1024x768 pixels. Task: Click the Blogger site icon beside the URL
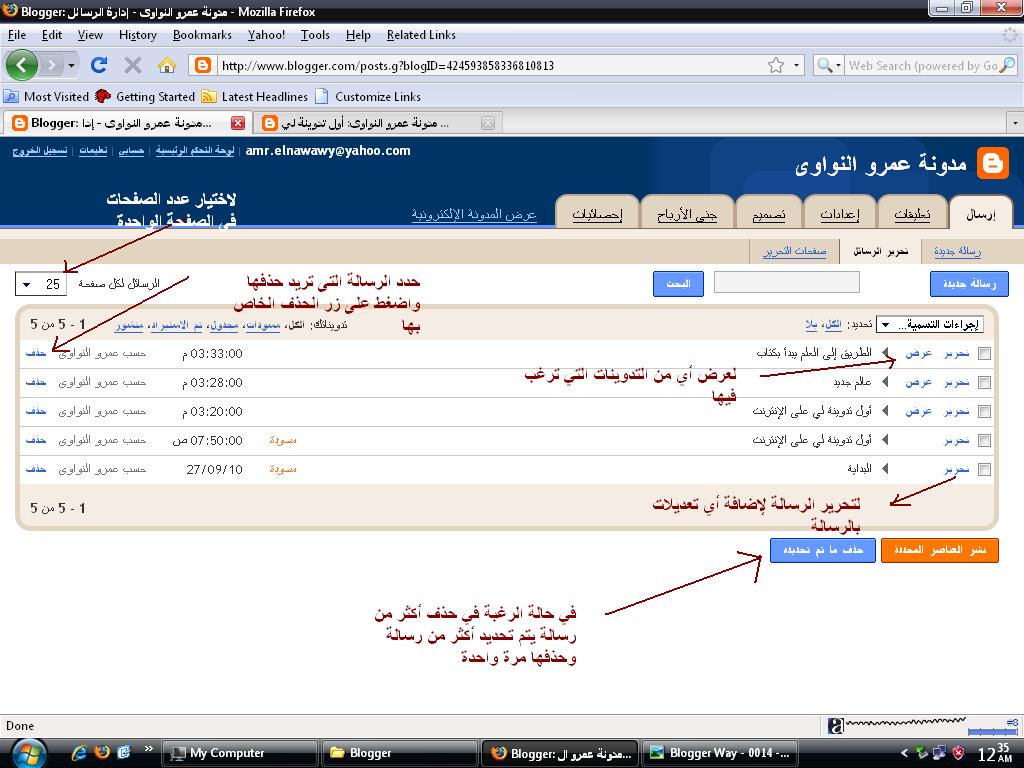[x=203, y=65]
